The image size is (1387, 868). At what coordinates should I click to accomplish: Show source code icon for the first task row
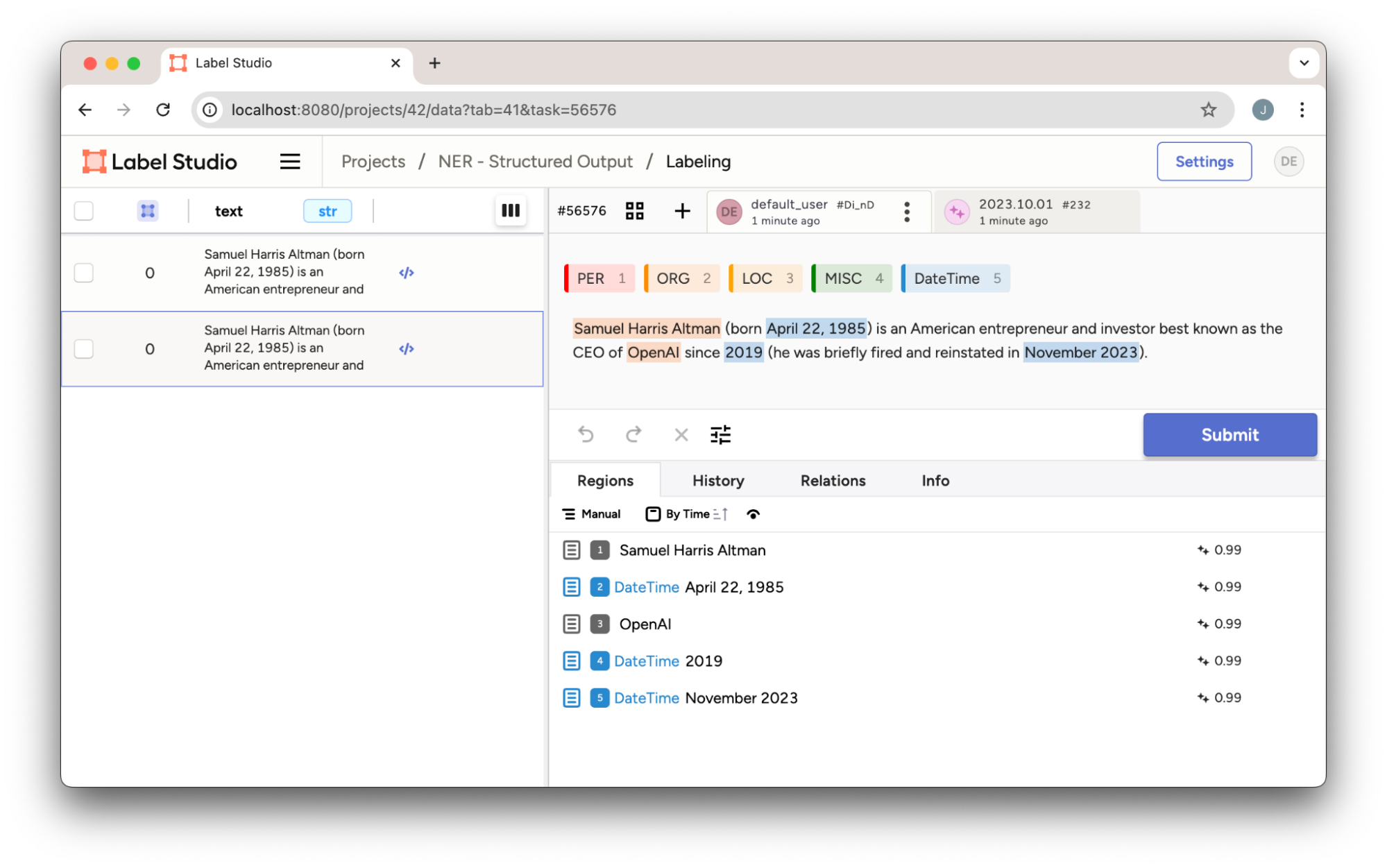(x=406, y=273)
